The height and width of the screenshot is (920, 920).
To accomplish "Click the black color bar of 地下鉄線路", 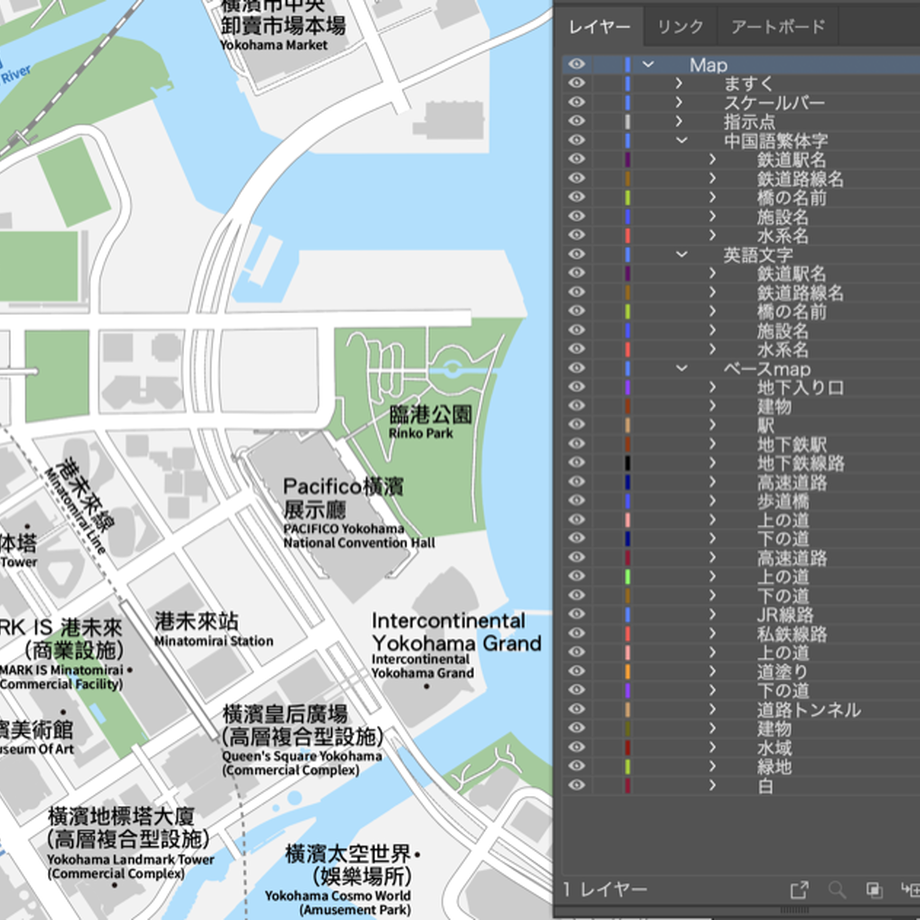I will (x=628, y=462).
